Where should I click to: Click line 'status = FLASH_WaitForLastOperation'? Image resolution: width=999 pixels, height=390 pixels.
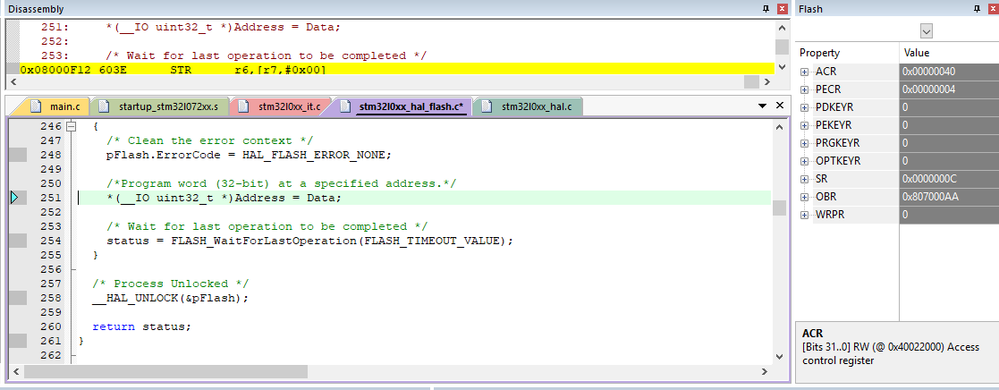point(310,241)
